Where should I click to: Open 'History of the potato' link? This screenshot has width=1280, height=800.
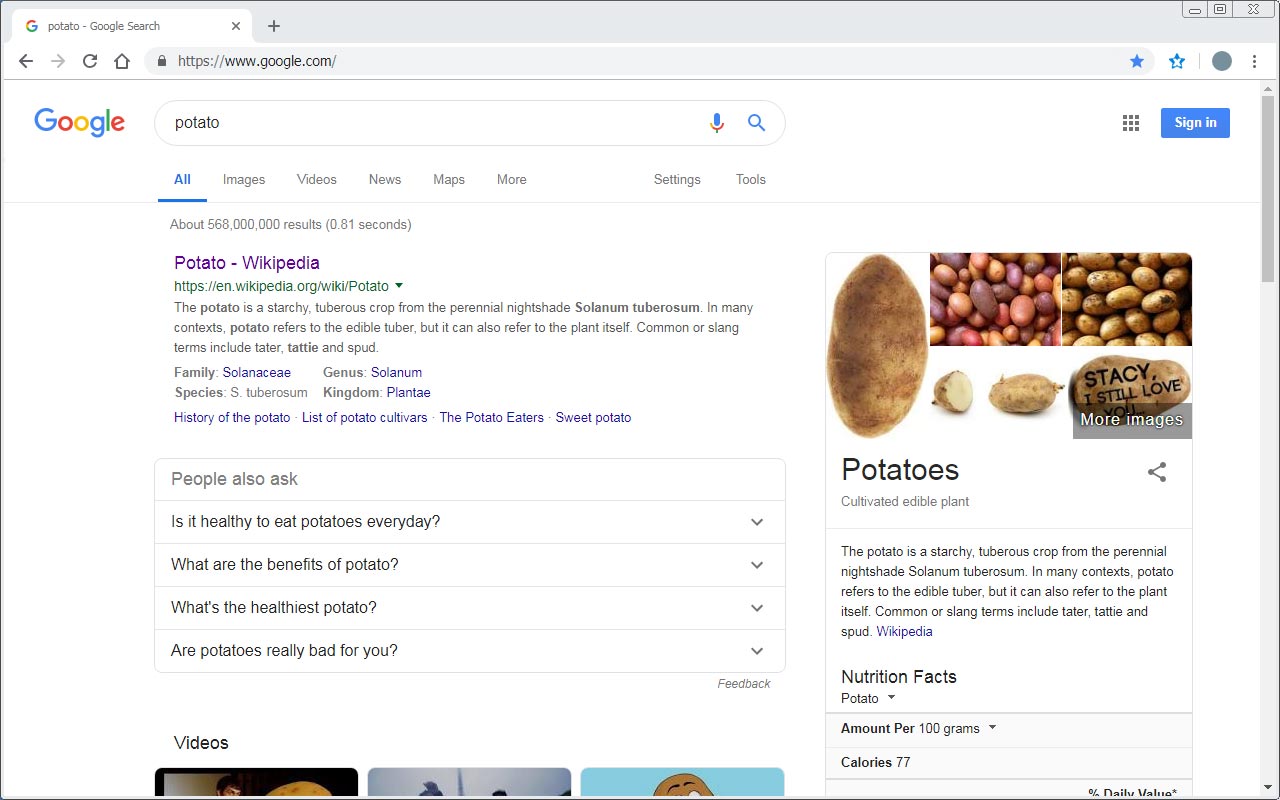tap(232, 418)
